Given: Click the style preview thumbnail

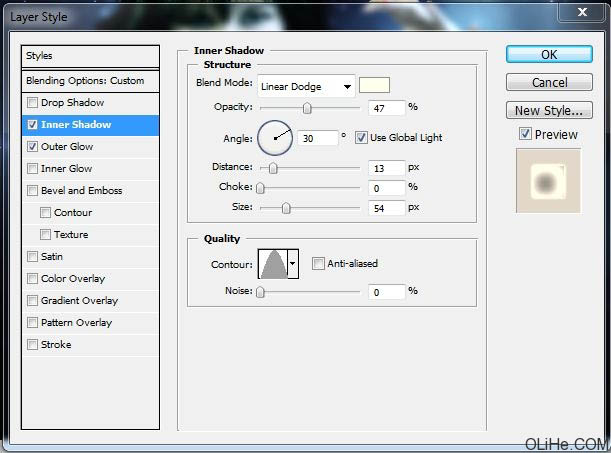Looking at the screenshot, I should click(546, 181).
